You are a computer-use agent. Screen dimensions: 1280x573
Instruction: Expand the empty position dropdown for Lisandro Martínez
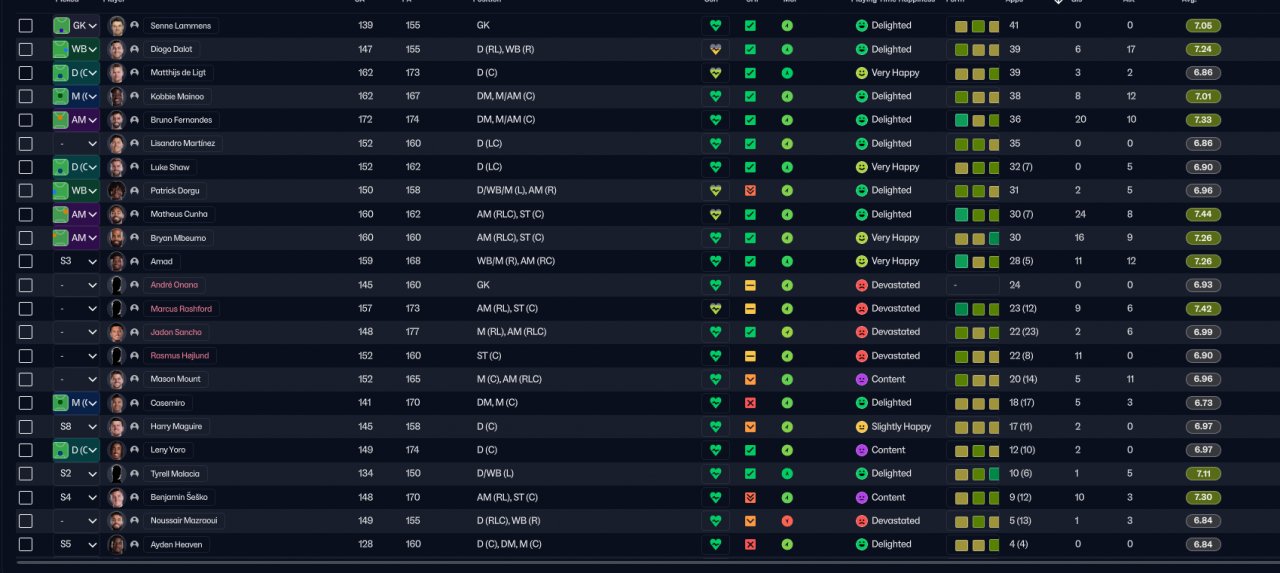[x=76, y=143]
